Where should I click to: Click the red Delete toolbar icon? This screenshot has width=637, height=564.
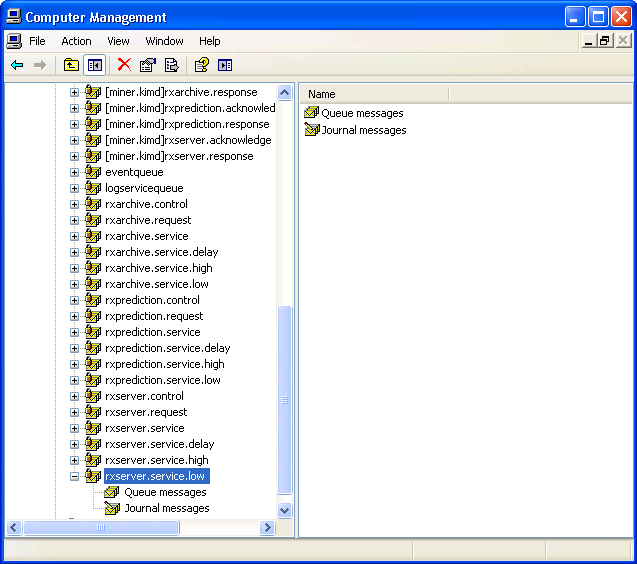pos(124,65)
